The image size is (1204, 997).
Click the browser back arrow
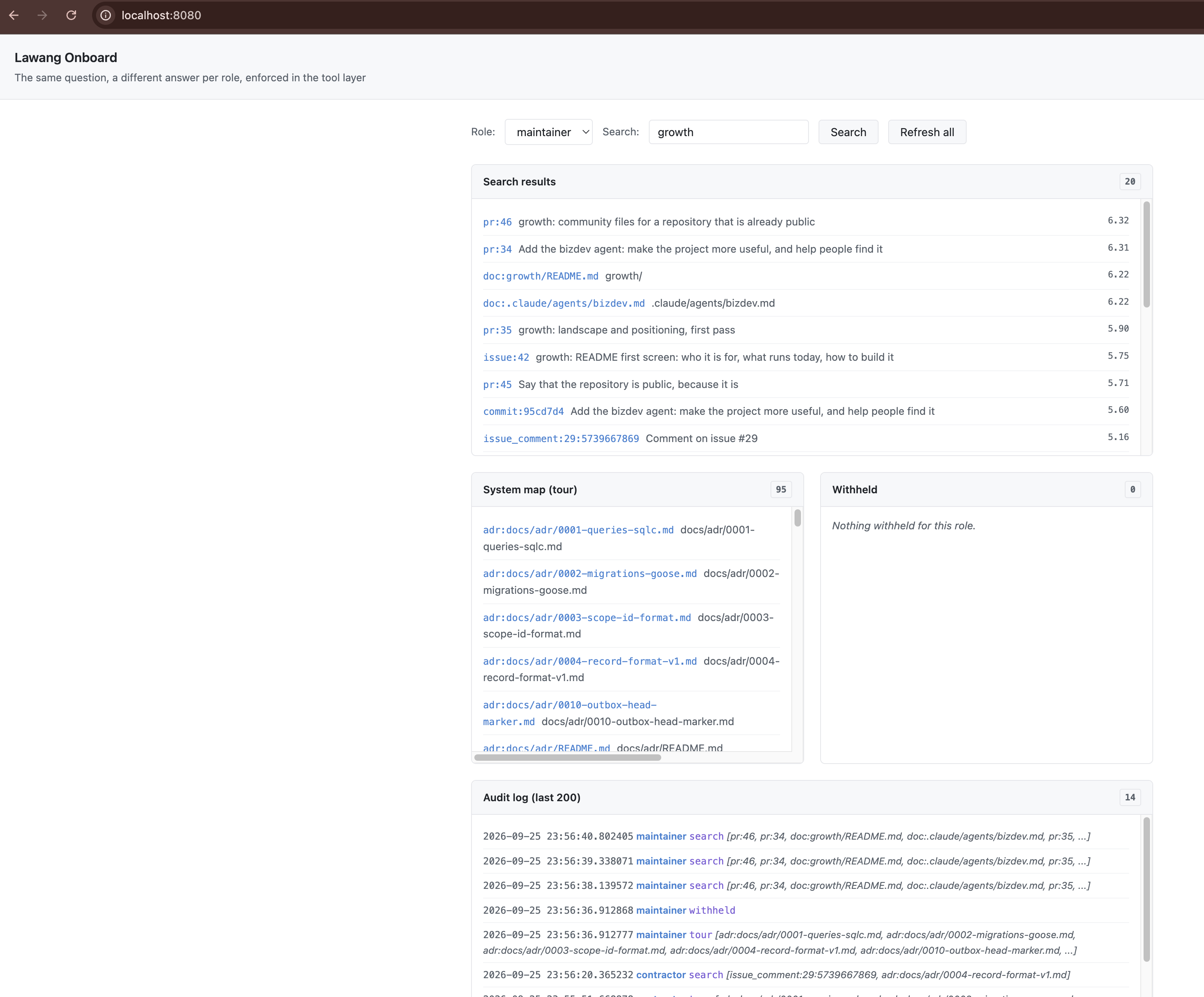(14, 16)
